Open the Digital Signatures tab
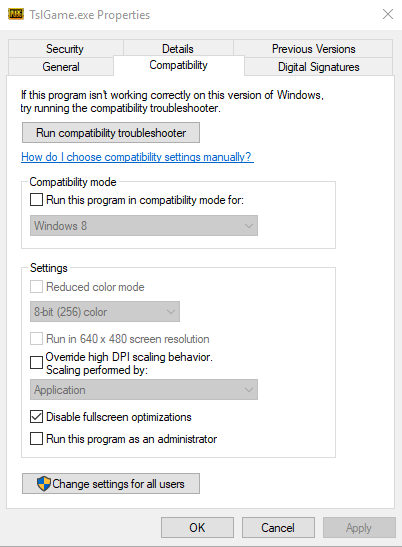Viewport: 402px width, 547px height. [319, 66]
